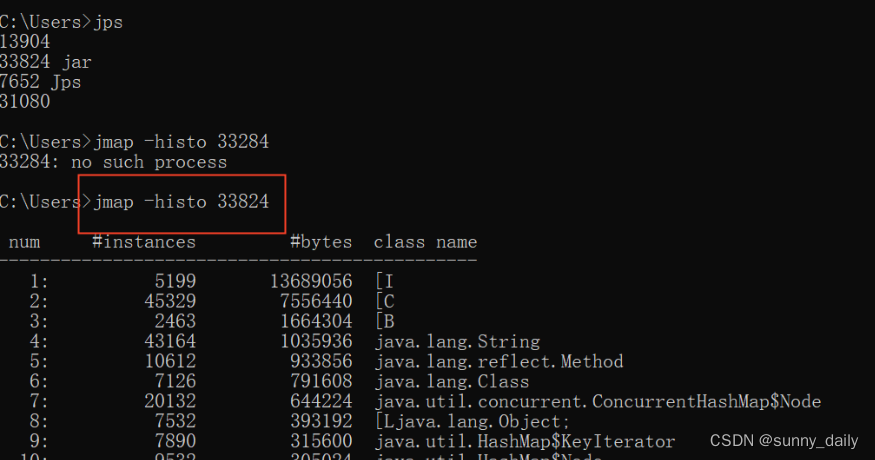Select bytes value 315600

click(321, 442)
